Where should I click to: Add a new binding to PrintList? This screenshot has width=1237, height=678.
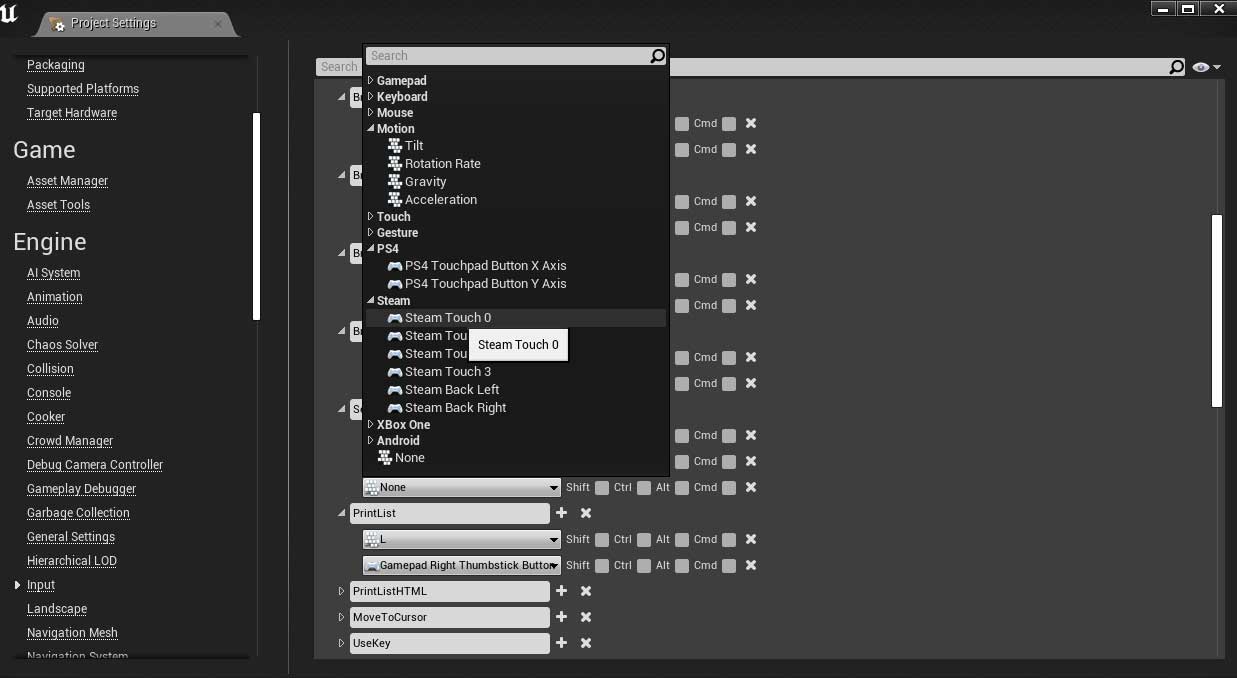(x=561, y=513)
